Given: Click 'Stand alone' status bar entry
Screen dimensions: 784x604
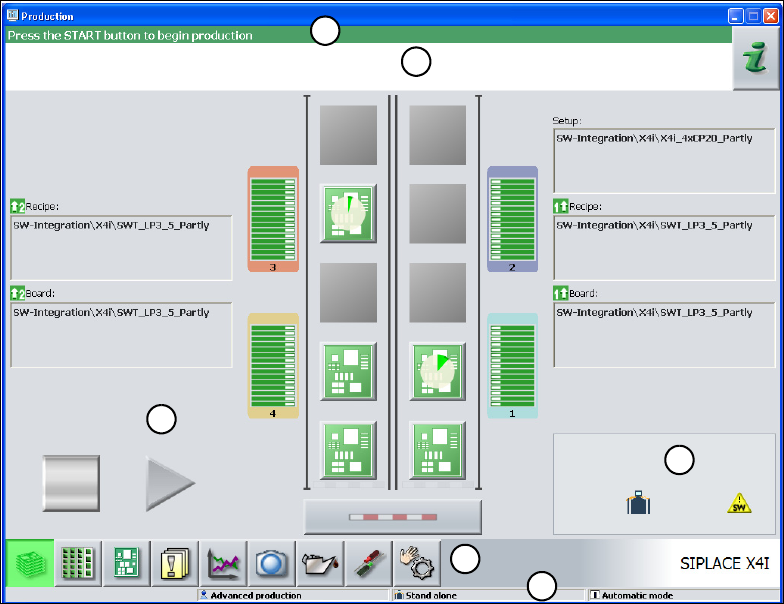Looking at the screenshot, I should [x=431, y=596].
